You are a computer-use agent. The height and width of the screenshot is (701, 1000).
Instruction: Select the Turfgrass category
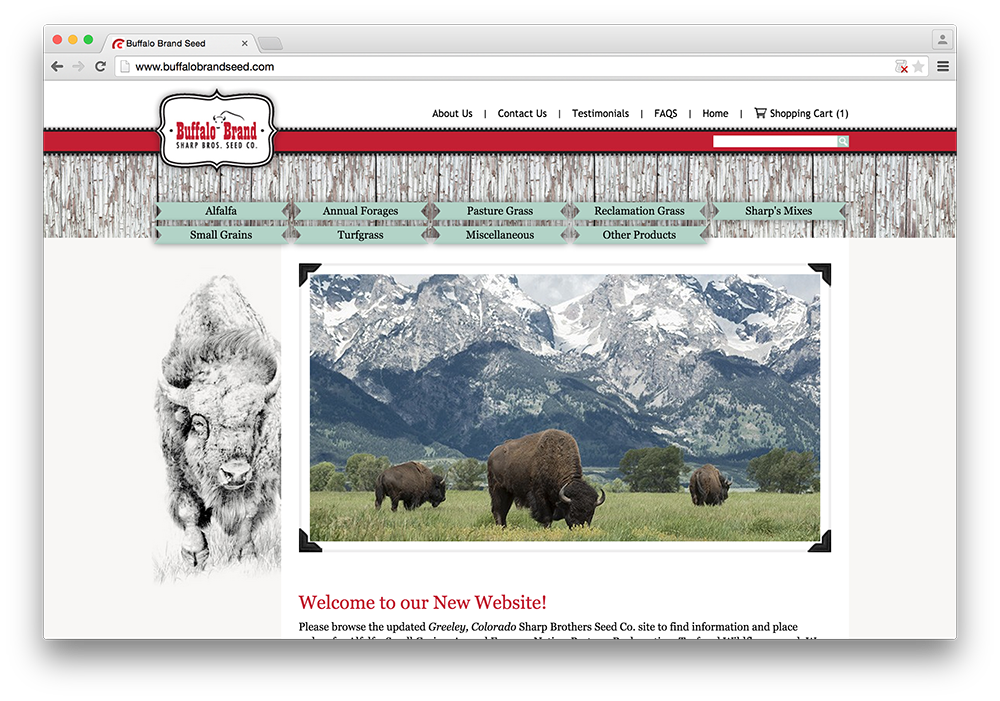[x=360, y=235]
